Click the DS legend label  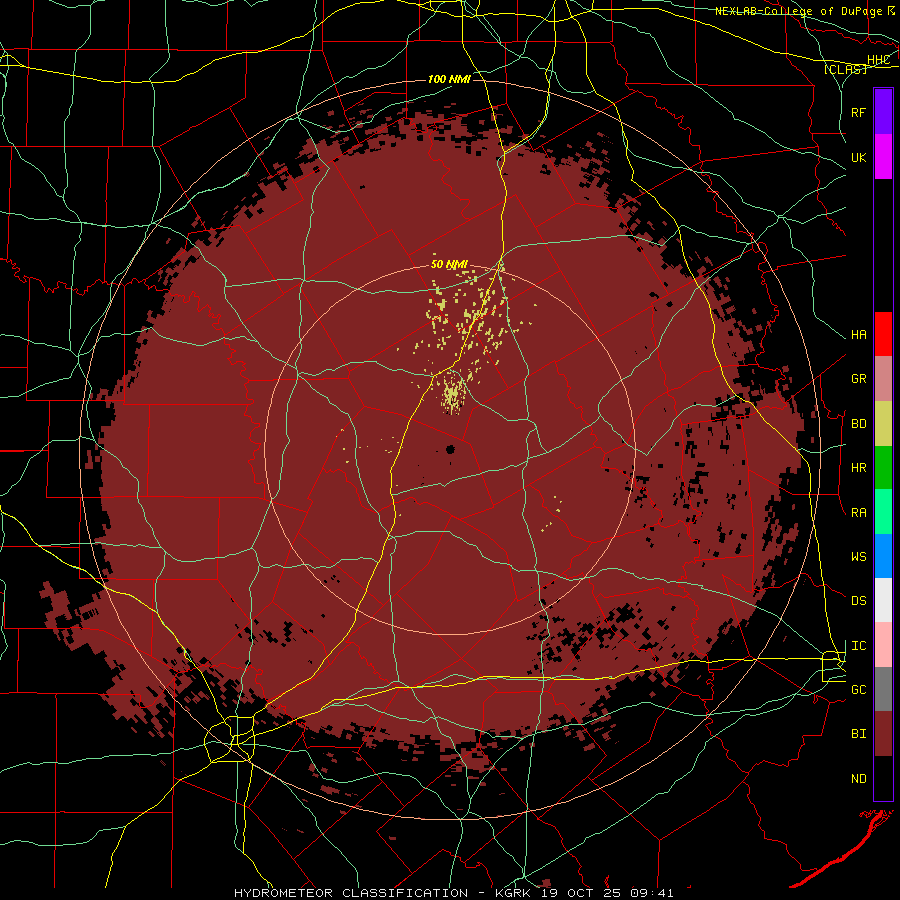[x=858, y=601]
